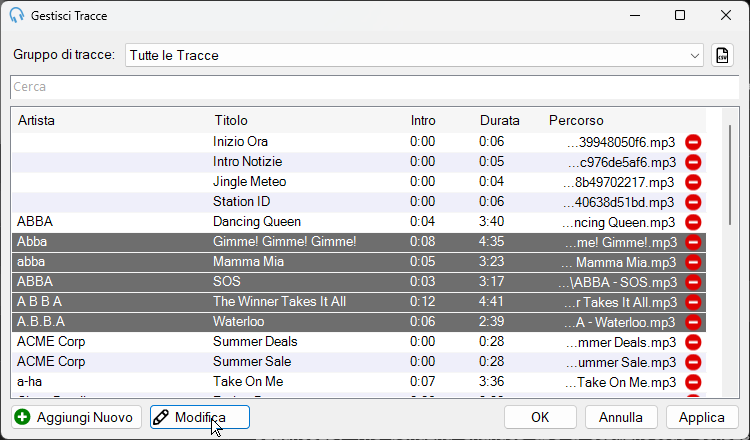Select the Intro Notizie row
This screenshot has width=750, height=440.
click(x=359, y=162)
